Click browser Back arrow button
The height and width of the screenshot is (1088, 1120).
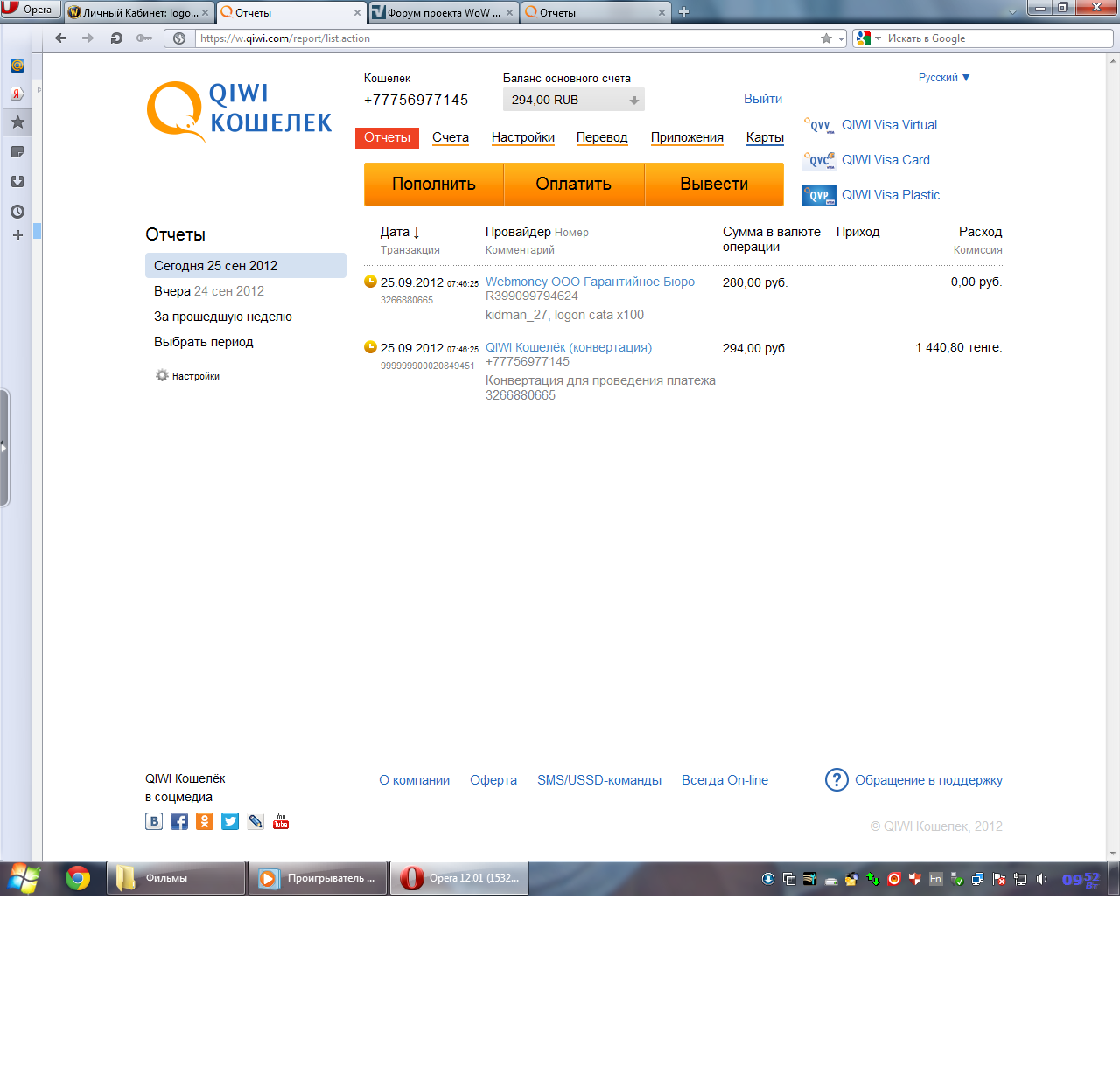pyautogui.click(x=60, y=38)
